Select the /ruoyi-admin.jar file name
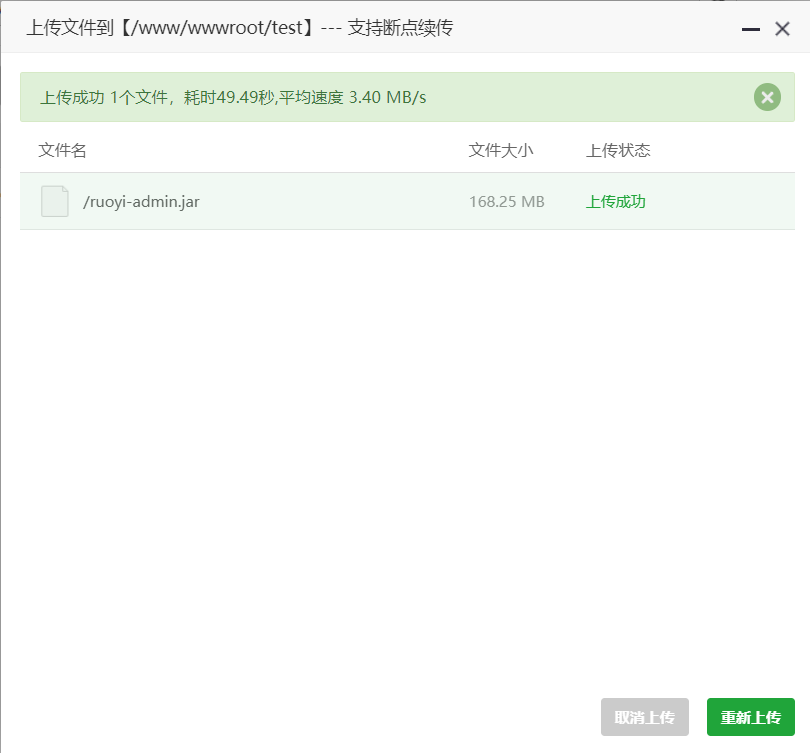 pyautogui.click(x=141, y=201)
